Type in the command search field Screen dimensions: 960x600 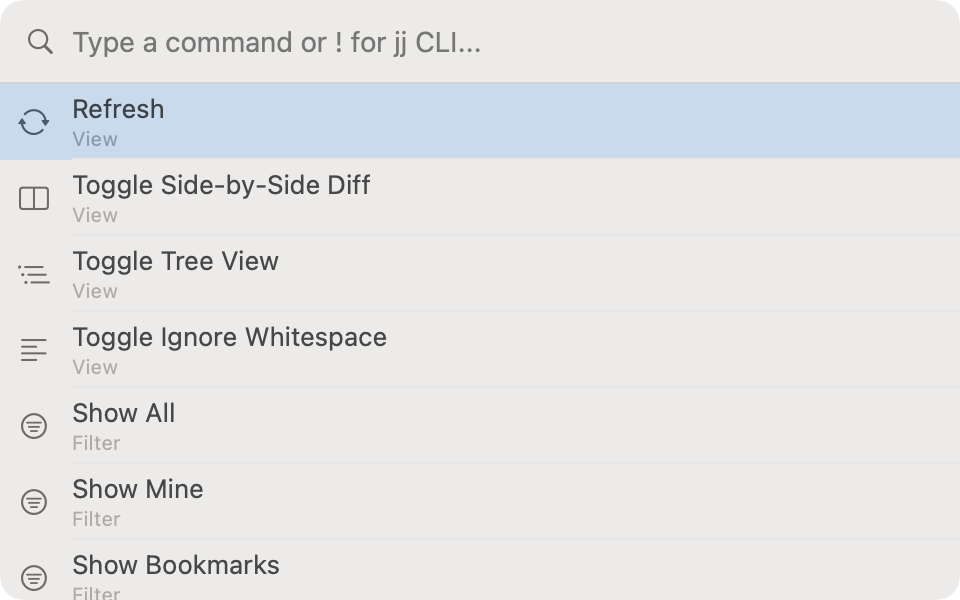point(500,42)
